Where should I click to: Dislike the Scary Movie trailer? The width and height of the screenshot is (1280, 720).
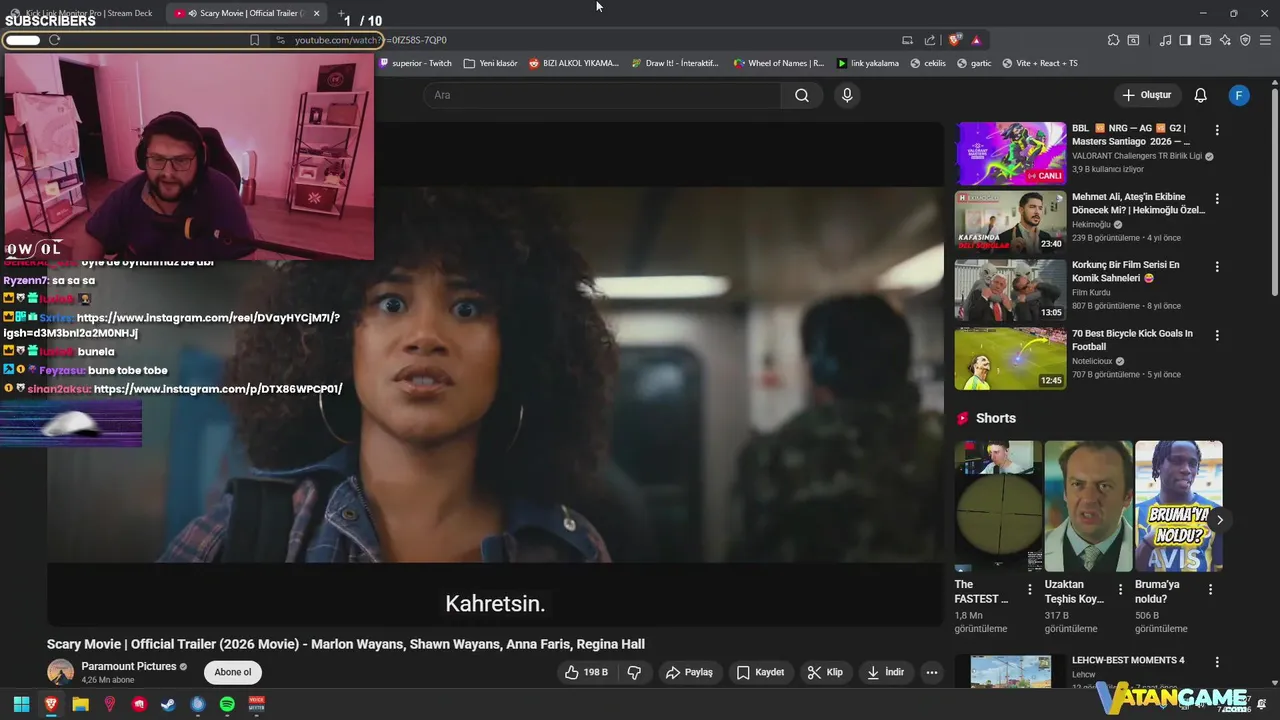634,672
